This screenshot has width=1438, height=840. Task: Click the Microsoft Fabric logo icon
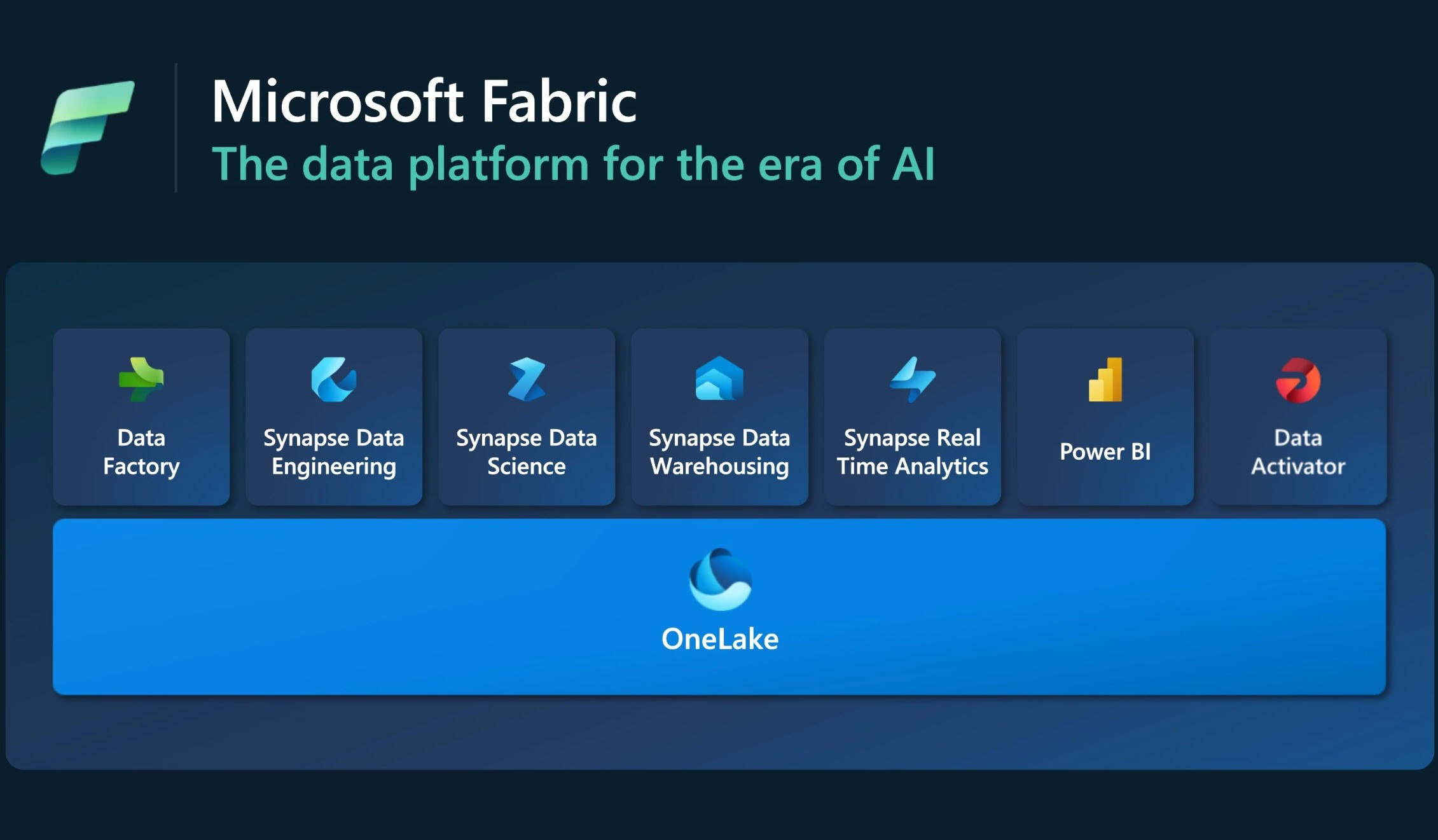[x=88, y=127]
